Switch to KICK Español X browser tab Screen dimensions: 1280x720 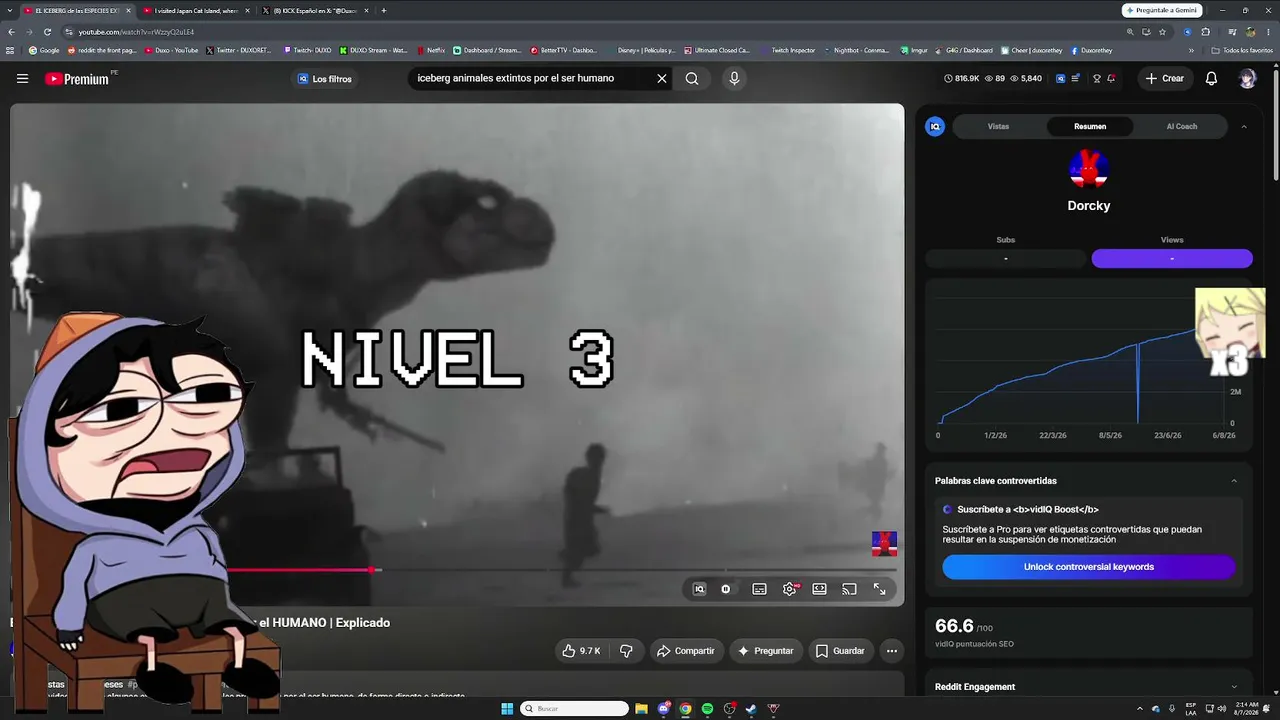point(315,10)
